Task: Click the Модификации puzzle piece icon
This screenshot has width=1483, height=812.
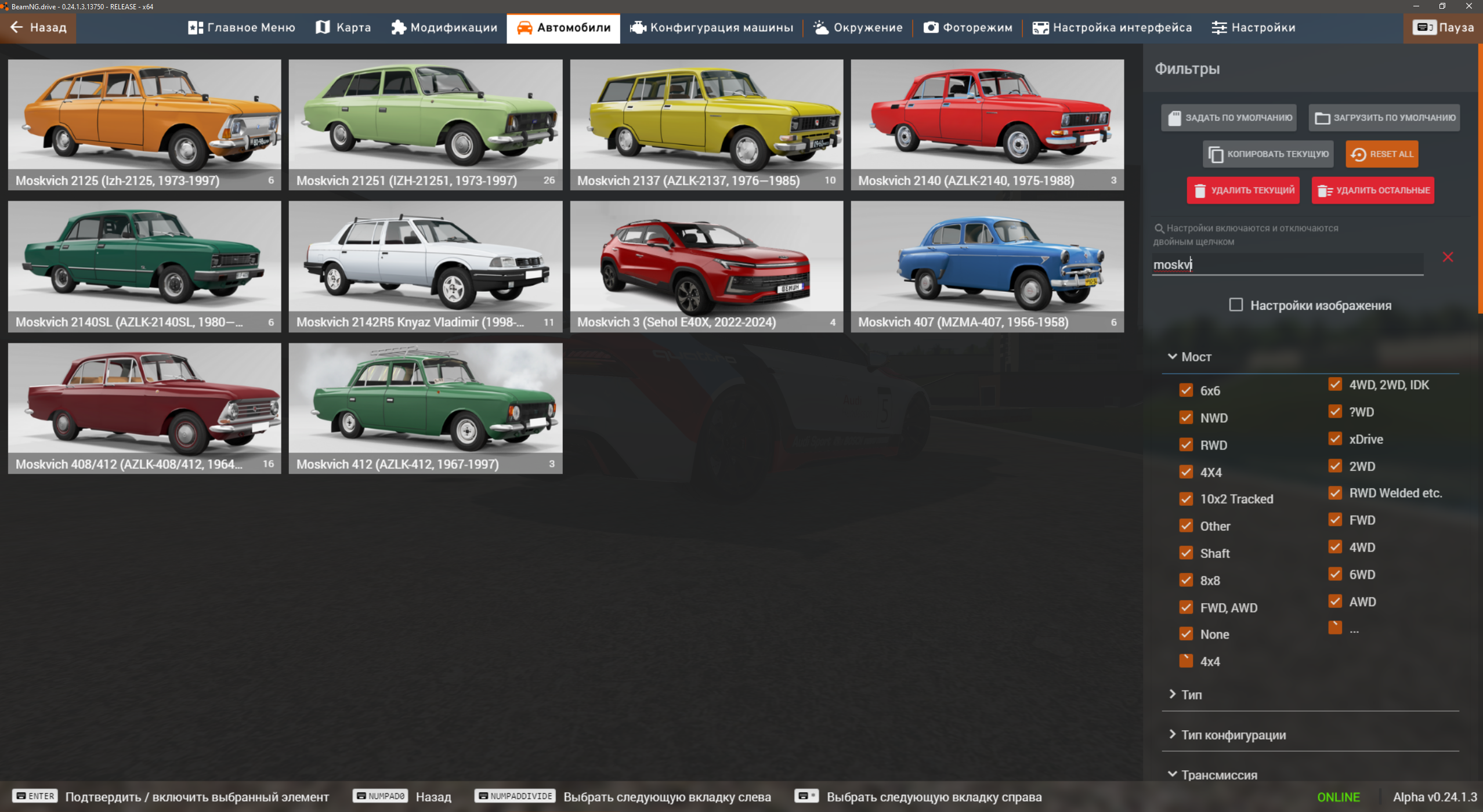Action: tap(398, 27)
